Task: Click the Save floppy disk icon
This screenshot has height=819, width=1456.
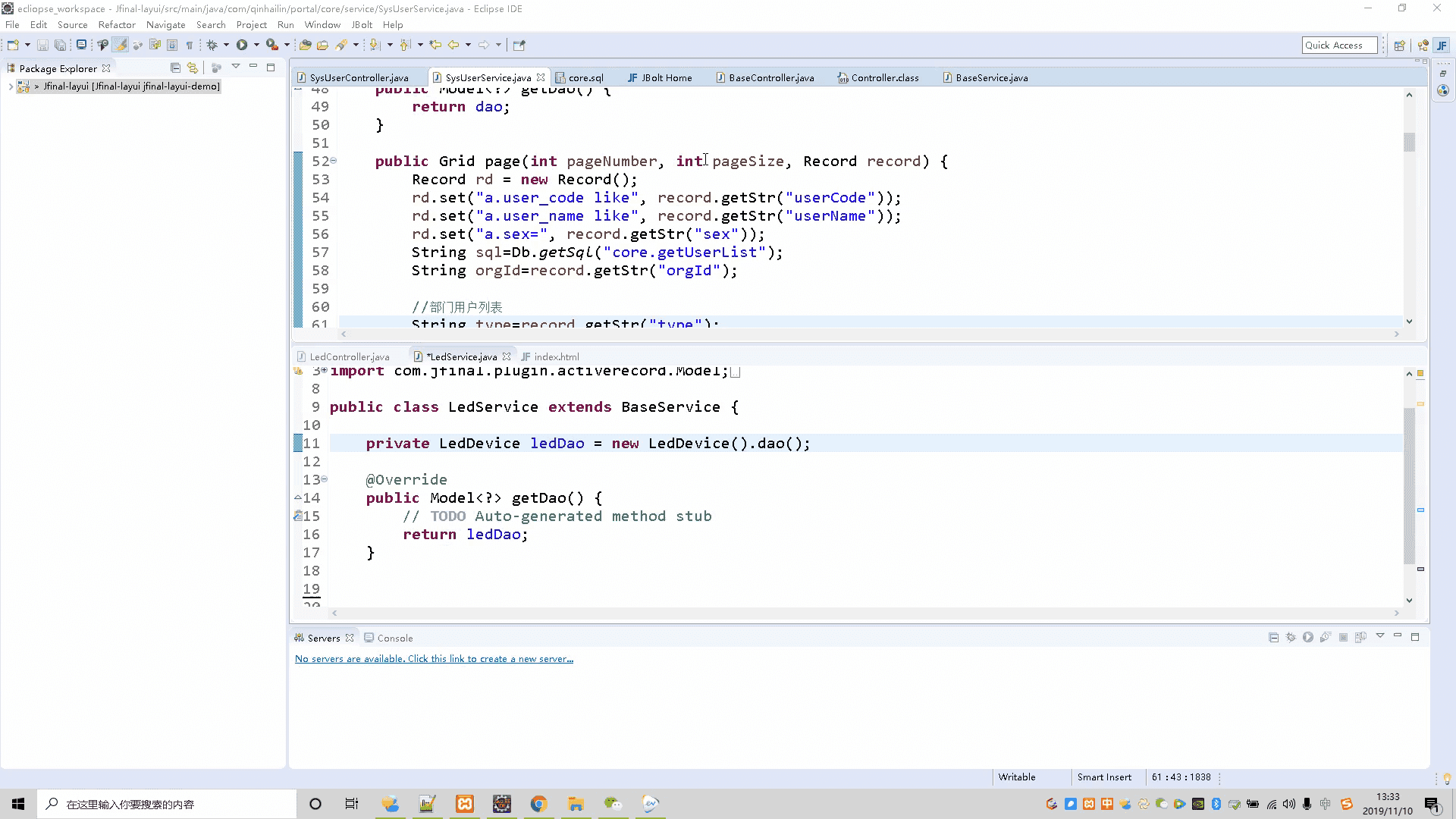Action: point(42,45)
